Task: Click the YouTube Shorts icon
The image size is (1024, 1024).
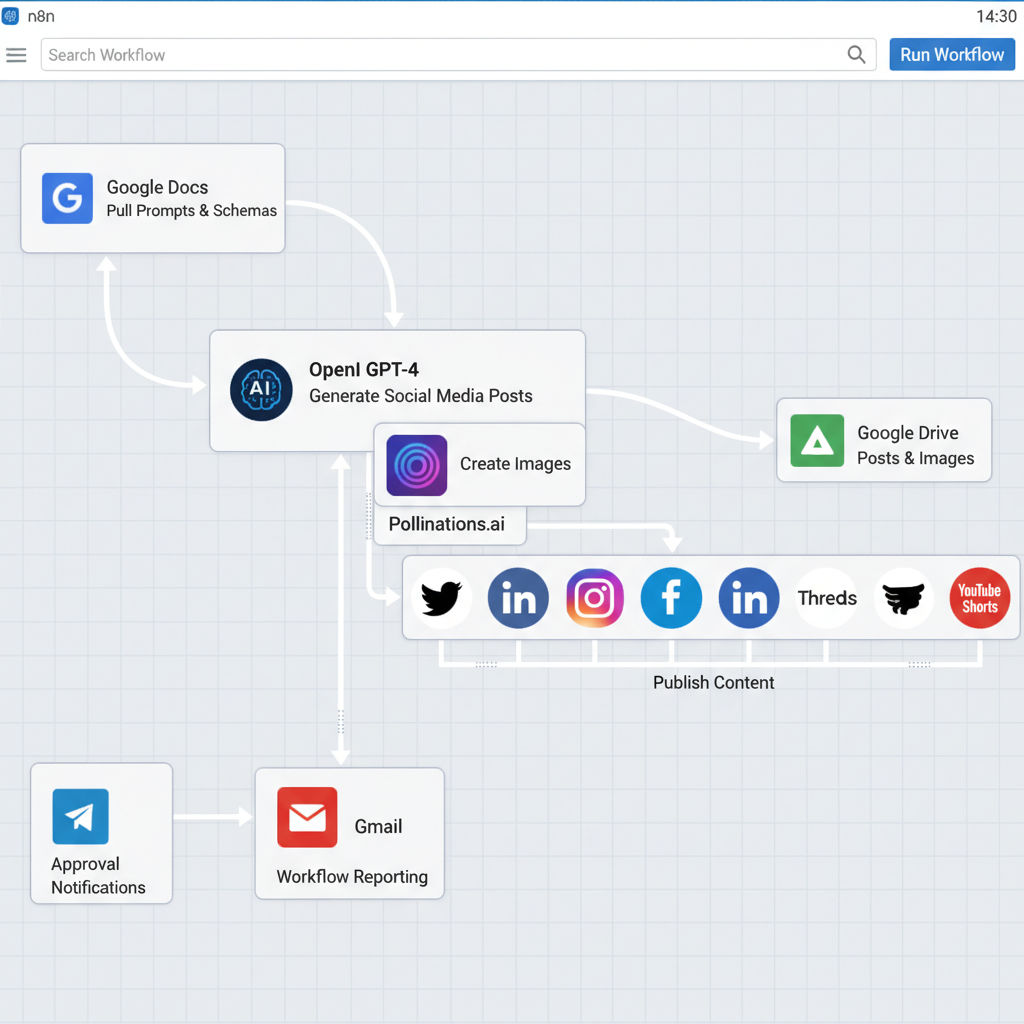Action: click(979, 599)
